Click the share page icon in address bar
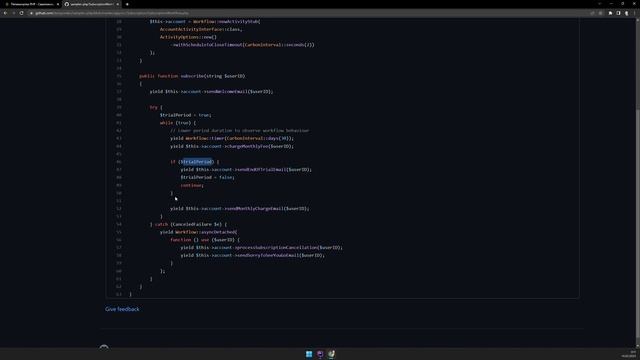This screenshot has width=640, height=360. coord(592,13)
